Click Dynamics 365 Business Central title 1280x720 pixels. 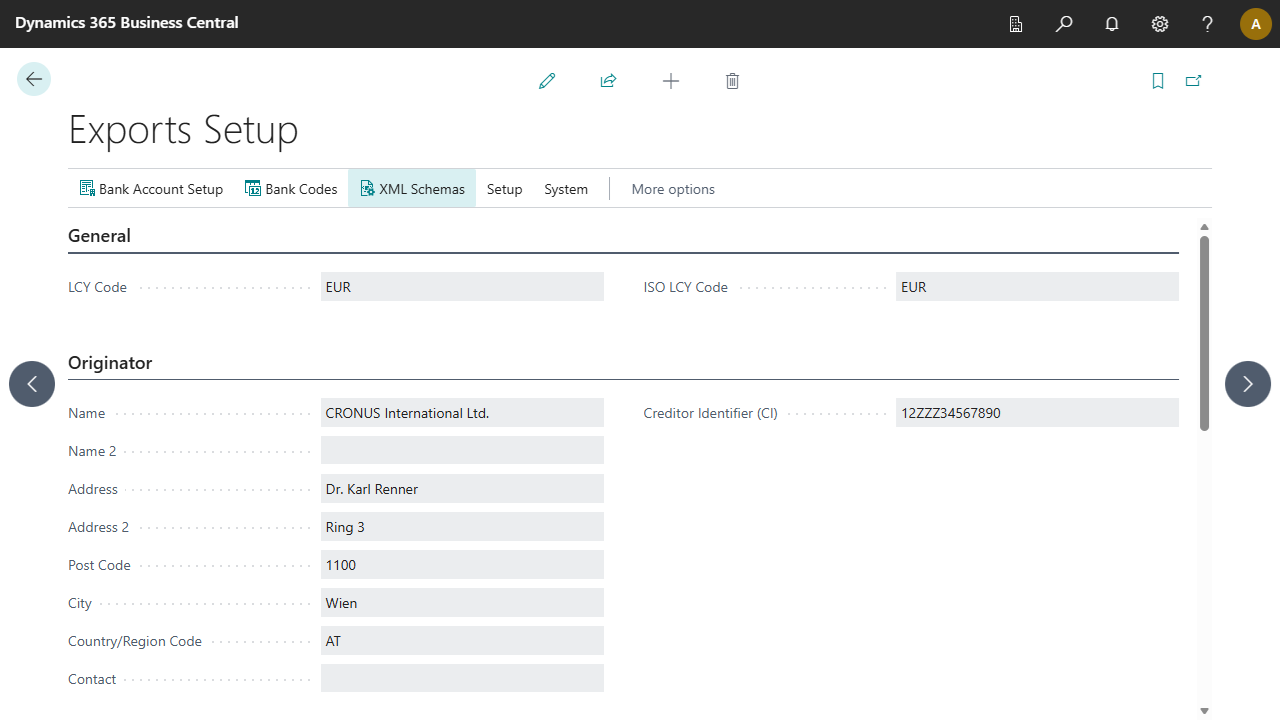tap(127, 22)
